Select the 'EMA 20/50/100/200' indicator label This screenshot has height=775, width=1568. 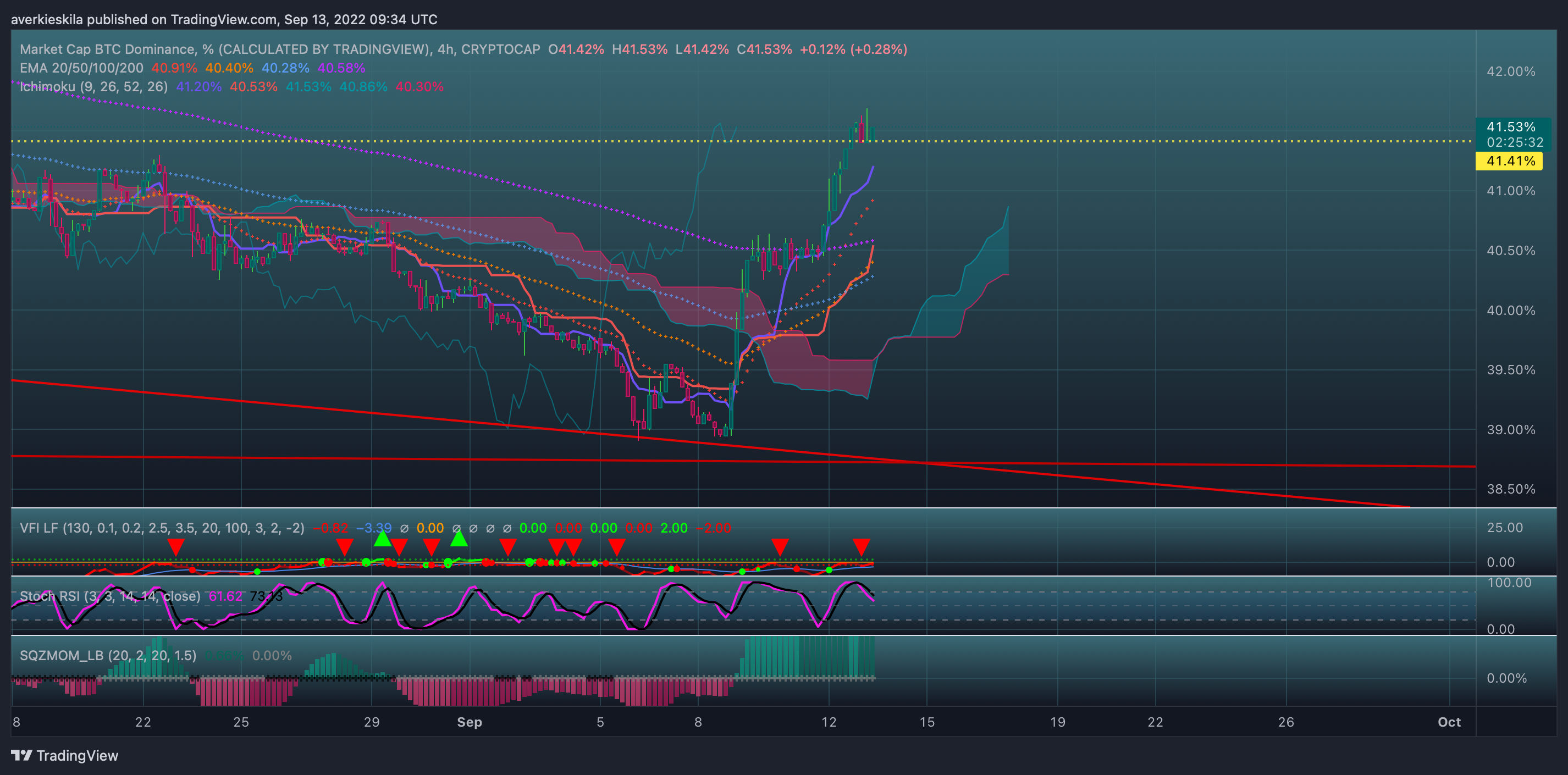pyautogui.click(x=81, y=68)
